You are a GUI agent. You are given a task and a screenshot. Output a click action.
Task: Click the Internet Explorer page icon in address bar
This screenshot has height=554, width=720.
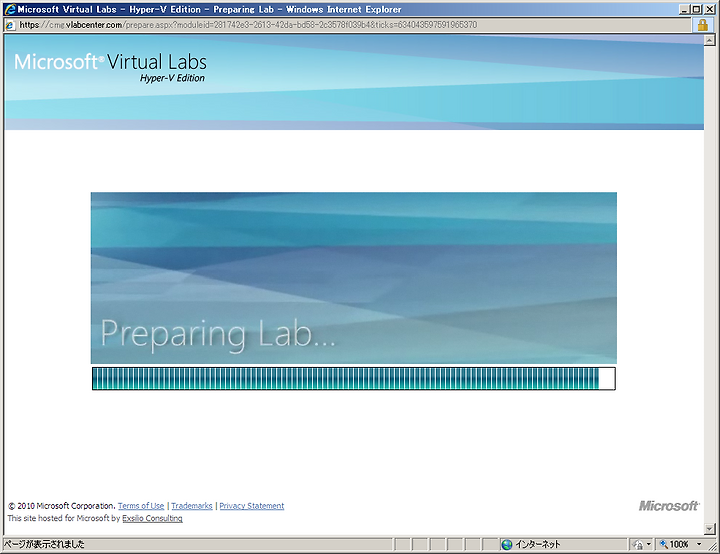pyautogui.click(x=9, y=25)
